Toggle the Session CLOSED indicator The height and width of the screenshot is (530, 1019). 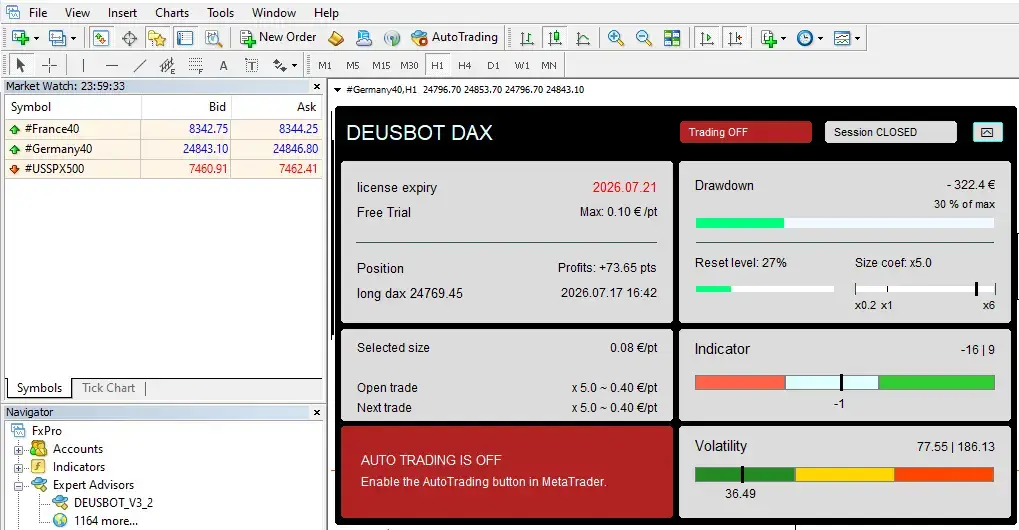(890, 132)
